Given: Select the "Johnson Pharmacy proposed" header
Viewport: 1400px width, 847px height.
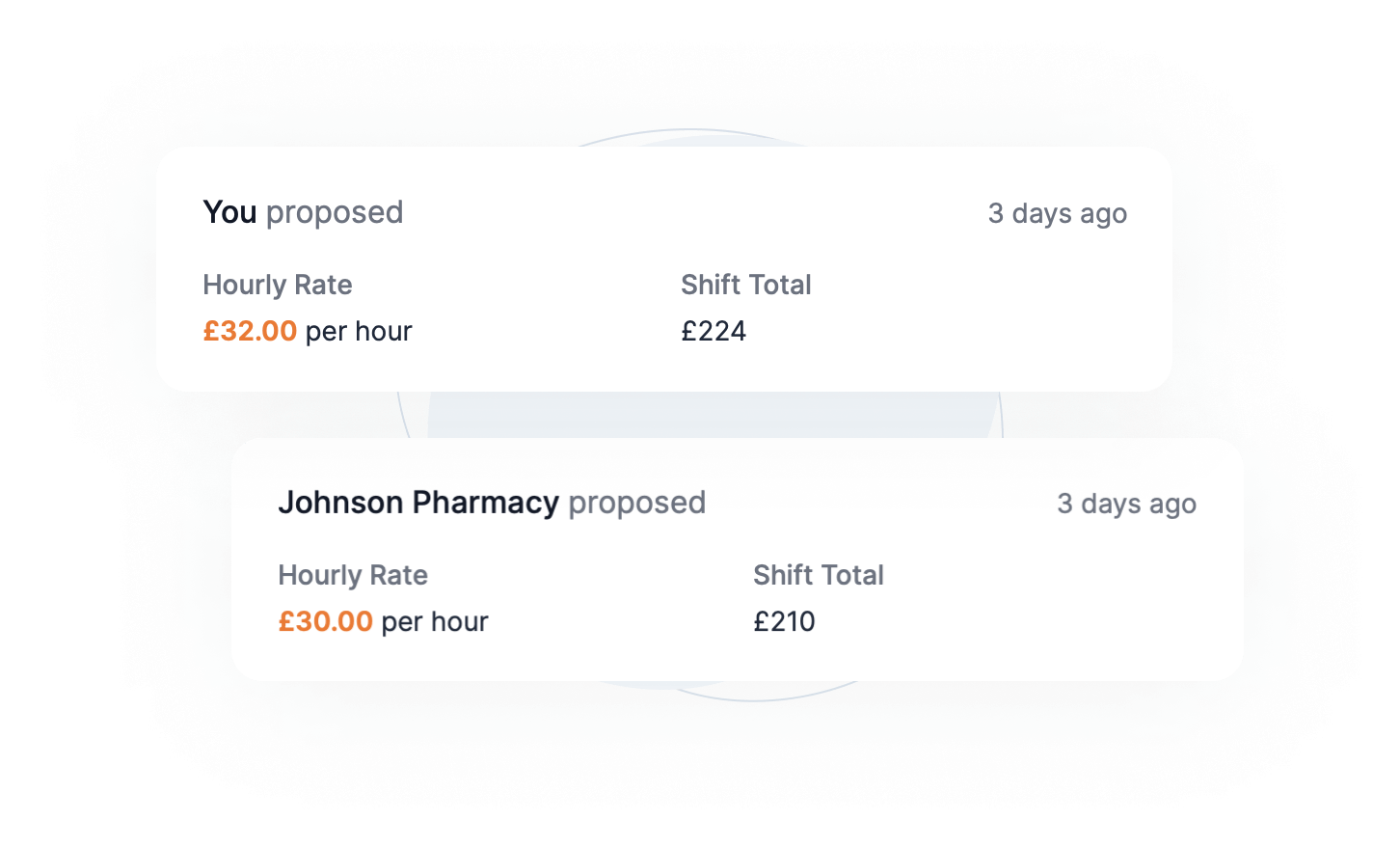Looking at the screenshot, I should [492, 503].
